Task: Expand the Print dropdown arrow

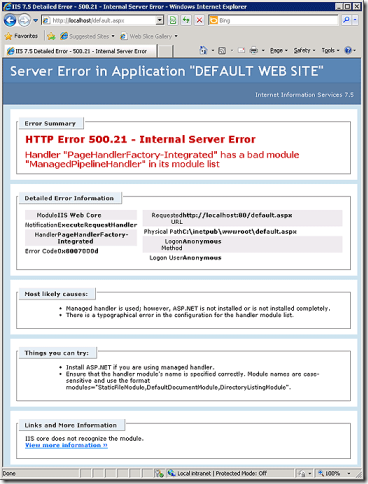Action: (263, 51)
